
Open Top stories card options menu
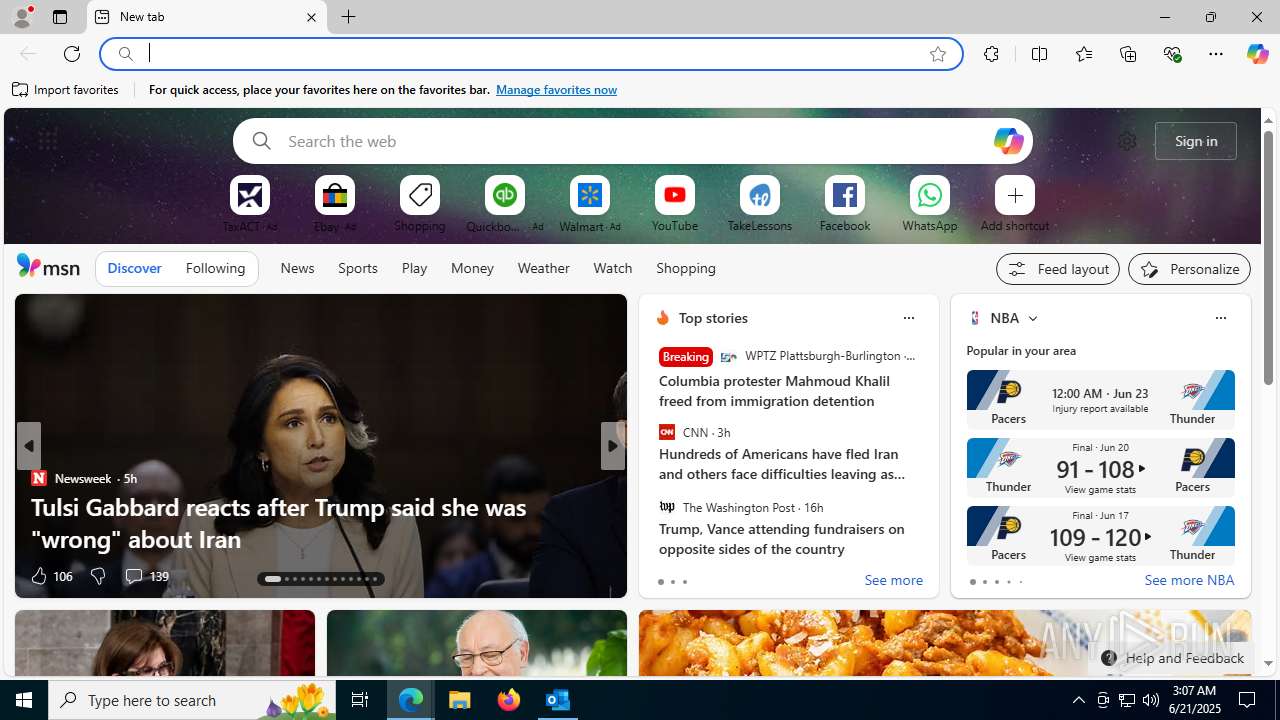pyautogui.click(x=908, y=318)
